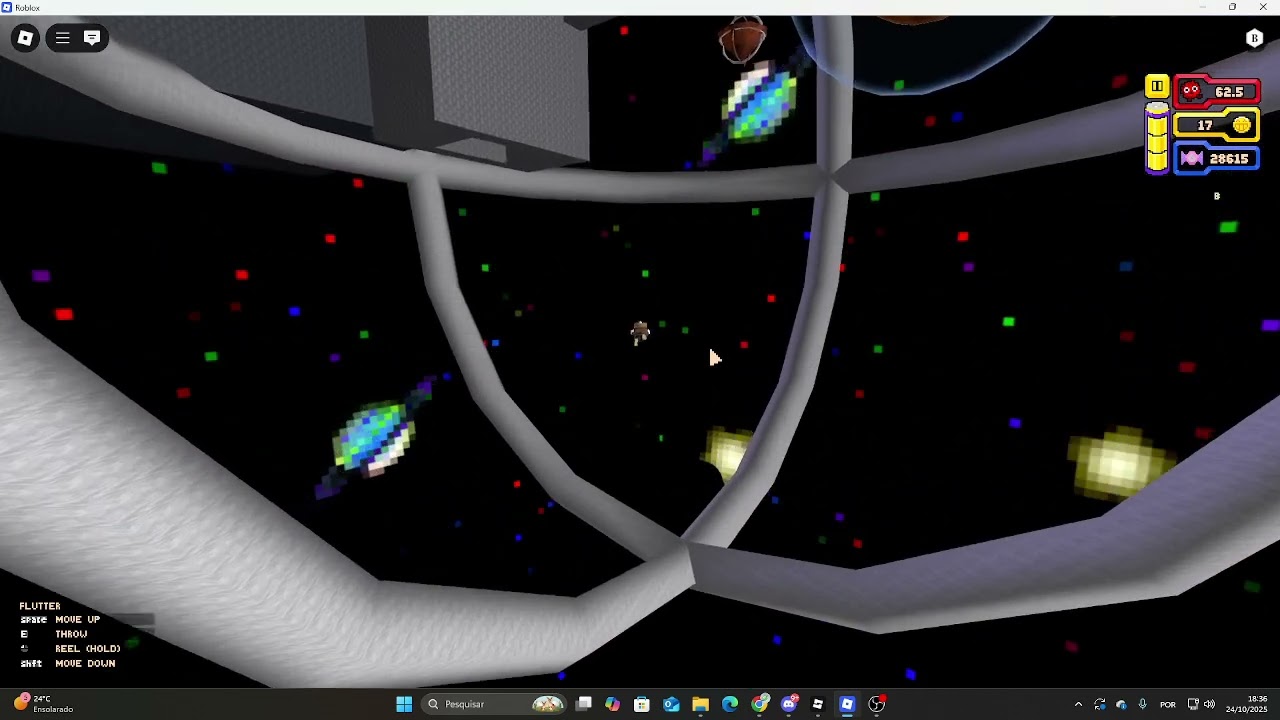
Task: Open the Roblox hamburger menu
Action: (x=62, y=38)
